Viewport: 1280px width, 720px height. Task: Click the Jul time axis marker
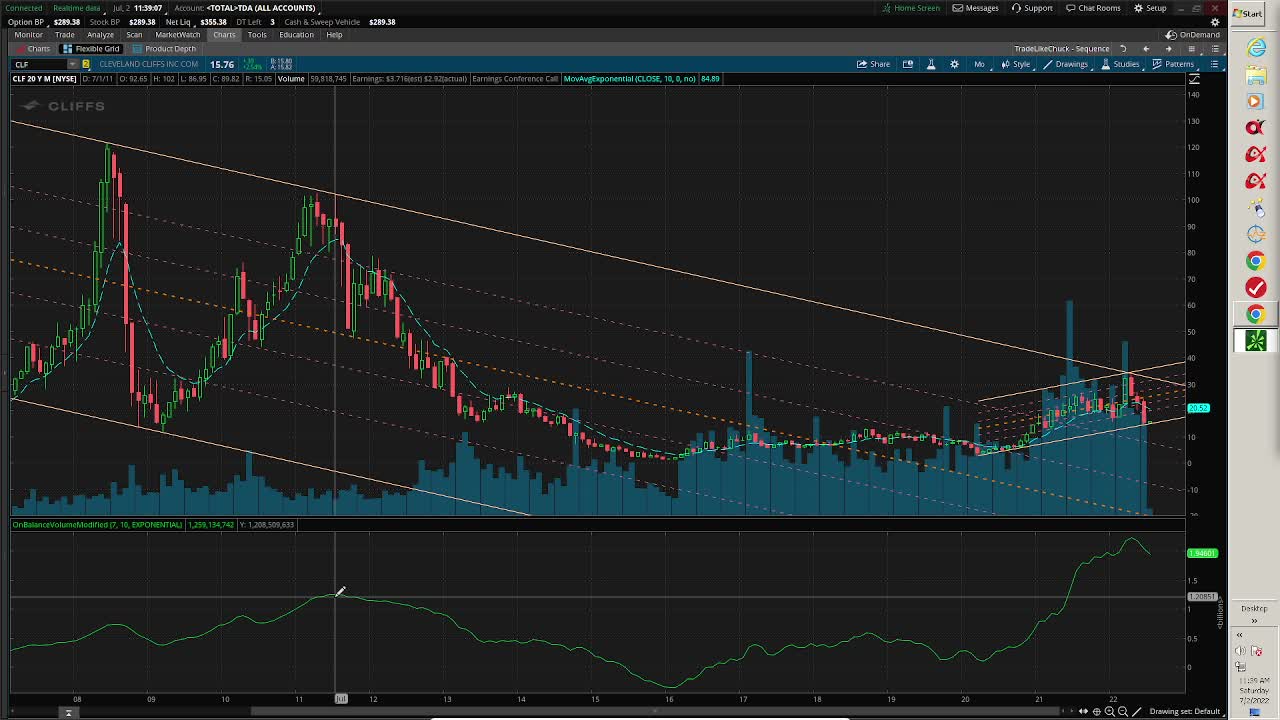pyautogui.click(x=341, y=699)
